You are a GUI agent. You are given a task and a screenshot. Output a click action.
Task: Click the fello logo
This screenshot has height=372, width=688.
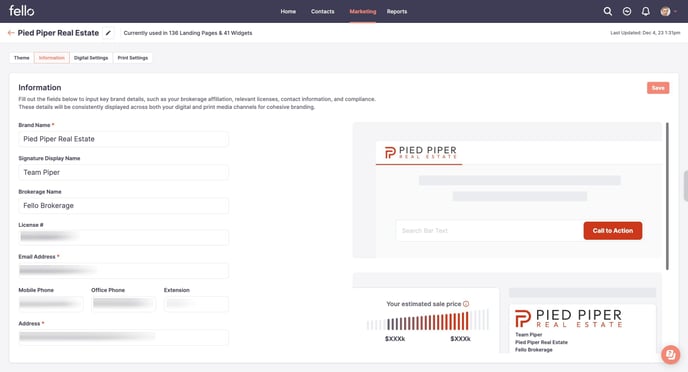pos(22,11)
